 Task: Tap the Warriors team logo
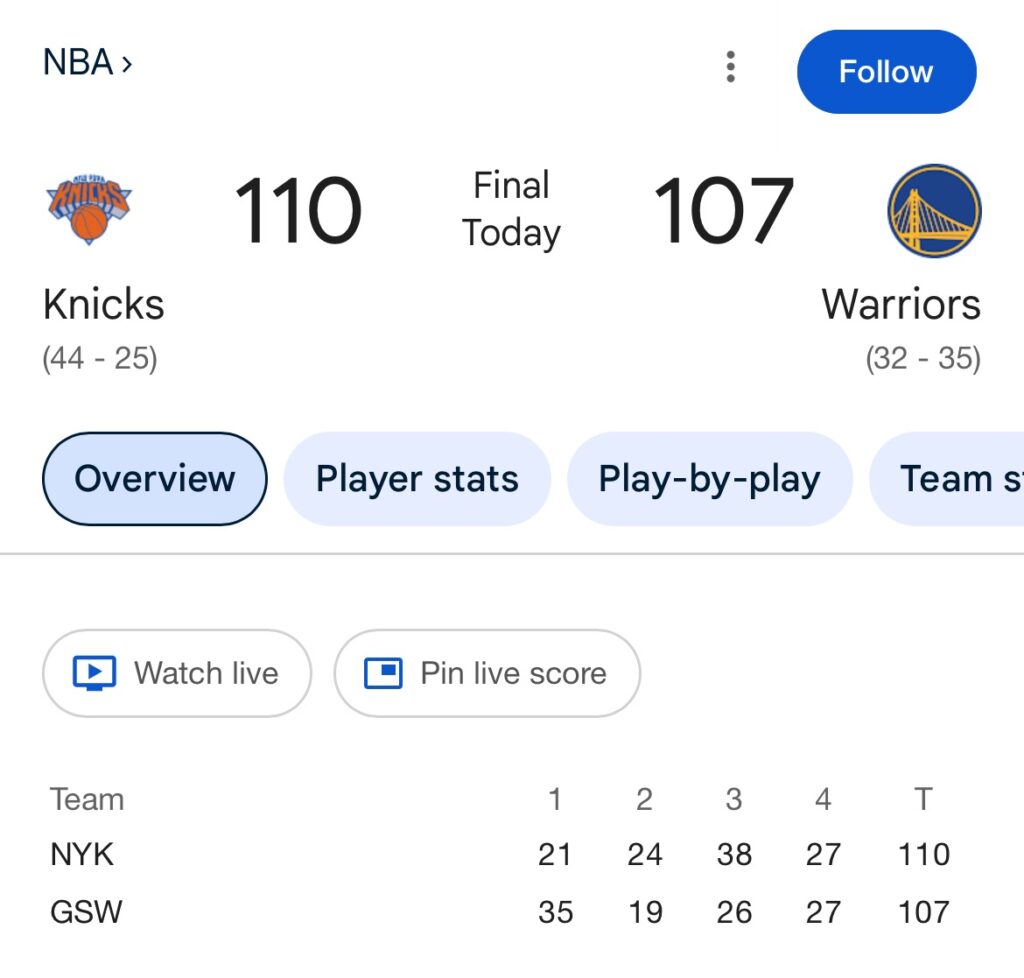[x=934, y=211]
